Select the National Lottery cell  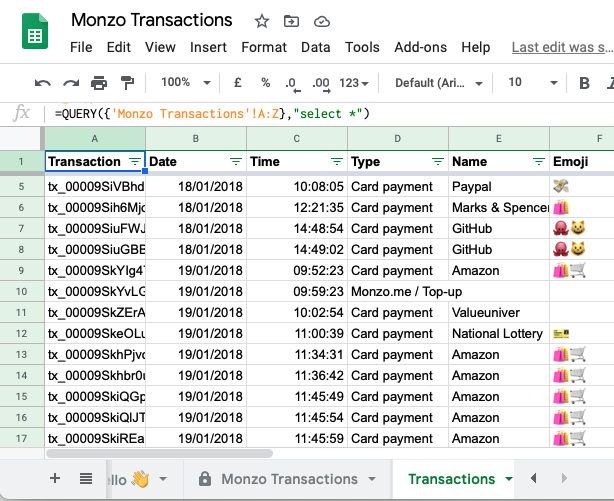click(x=499, y=334)
